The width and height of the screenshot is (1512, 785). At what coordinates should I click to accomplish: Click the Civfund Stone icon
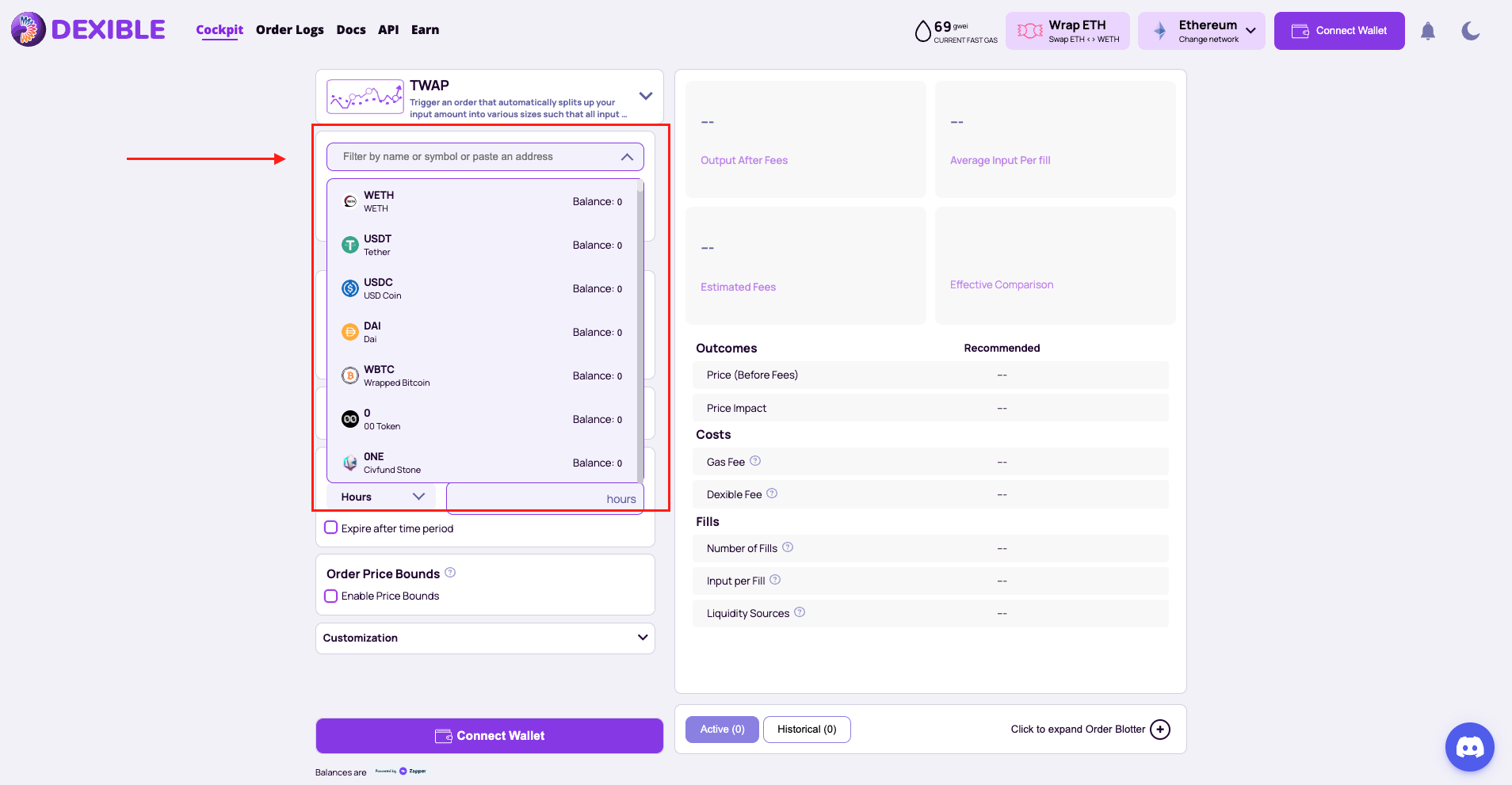click(350, 463)
